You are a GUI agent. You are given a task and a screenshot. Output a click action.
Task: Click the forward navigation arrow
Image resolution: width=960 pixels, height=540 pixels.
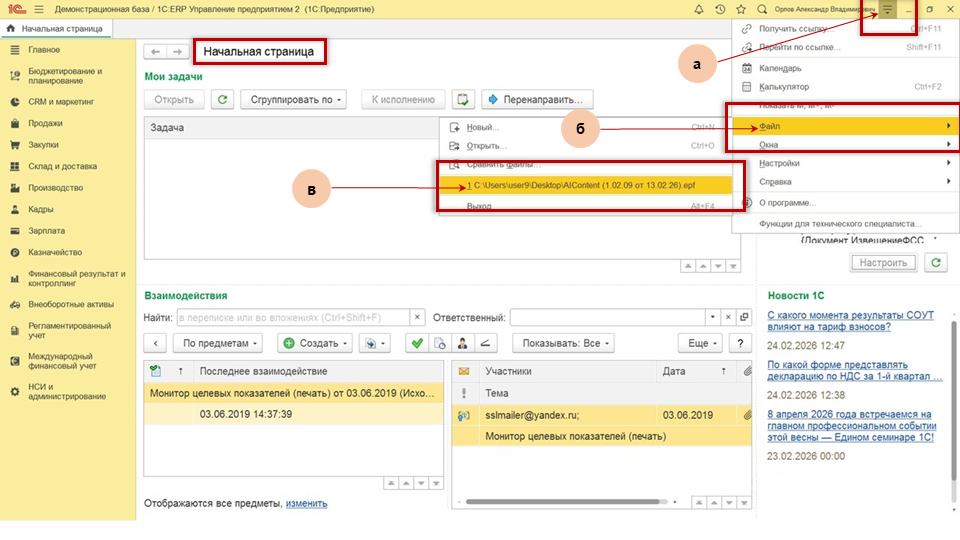coord(177,51)
